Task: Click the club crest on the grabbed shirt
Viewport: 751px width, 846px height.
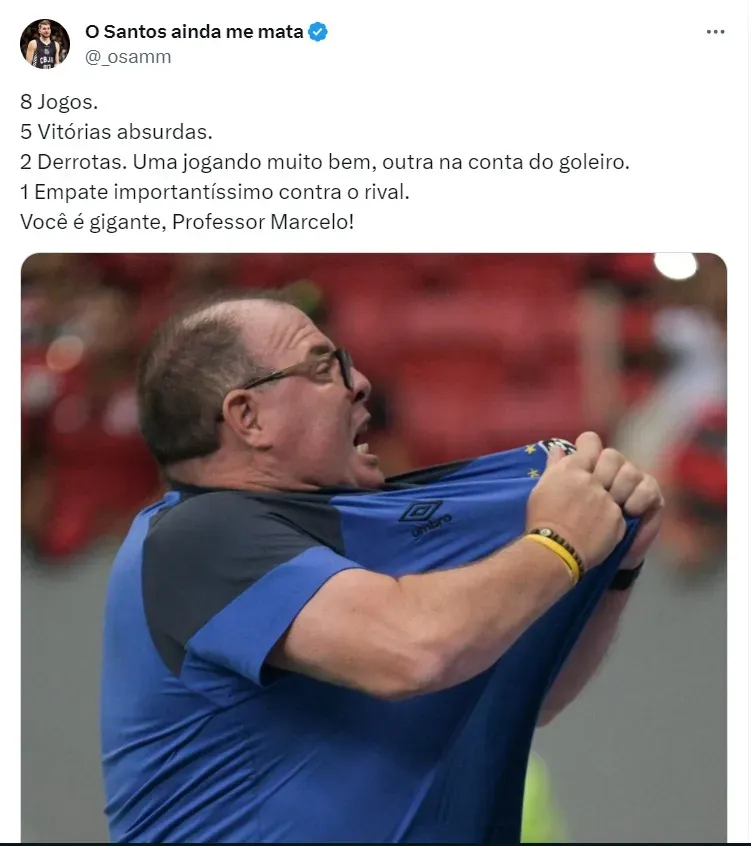Action: click(557, 446)
